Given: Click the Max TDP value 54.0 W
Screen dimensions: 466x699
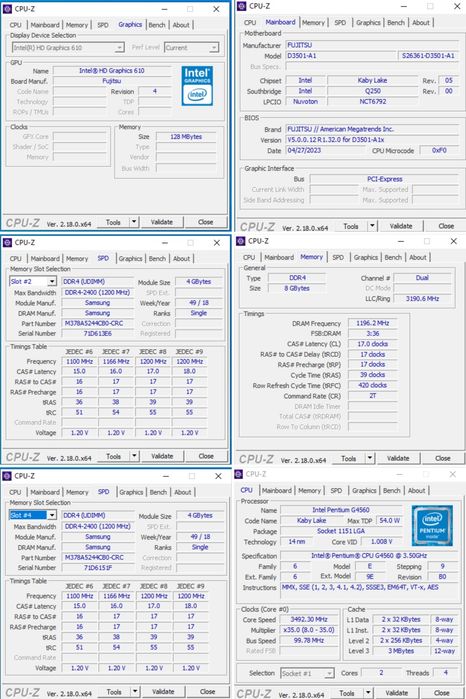Looking at the screenshot, I should coord(389,520).
